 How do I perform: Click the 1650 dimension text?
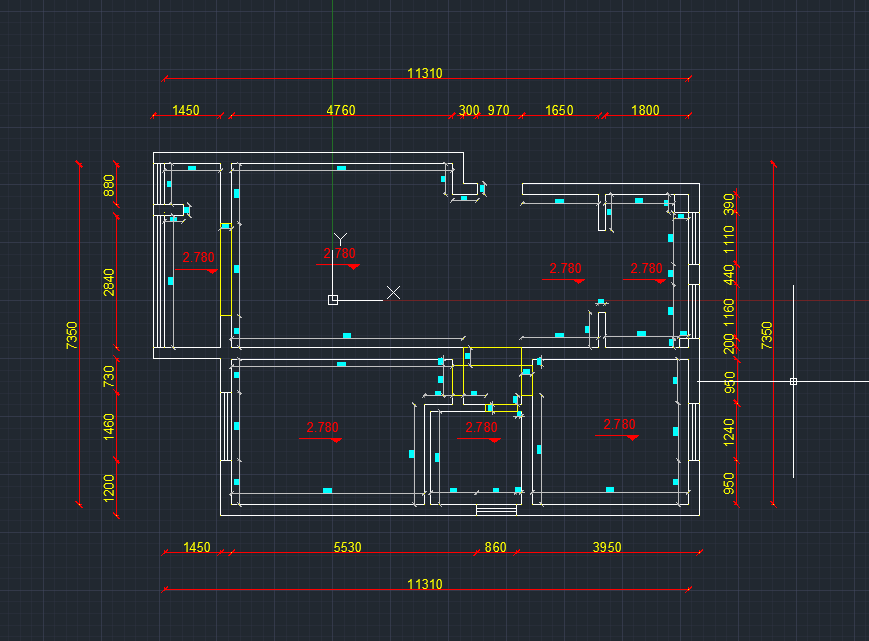click(559, 110)
